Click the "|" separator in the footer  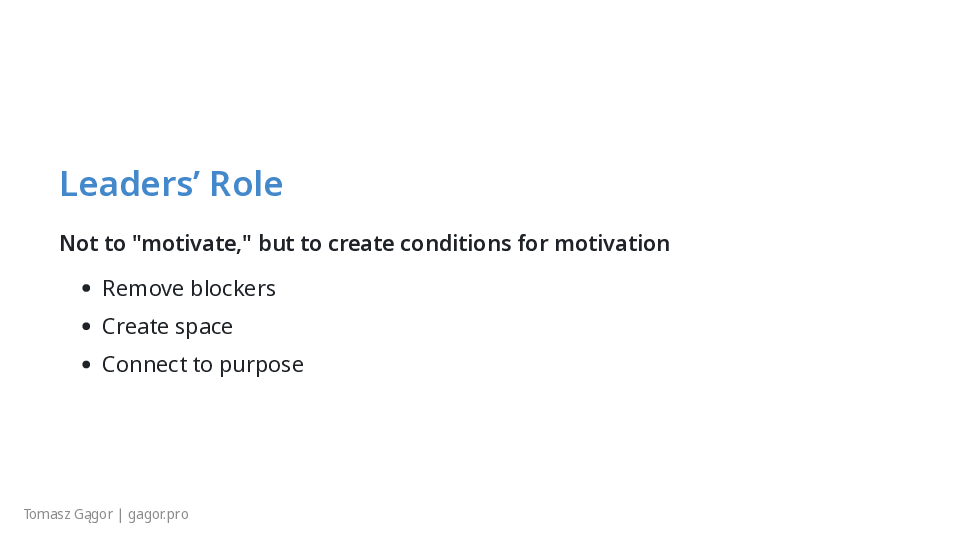120,515
